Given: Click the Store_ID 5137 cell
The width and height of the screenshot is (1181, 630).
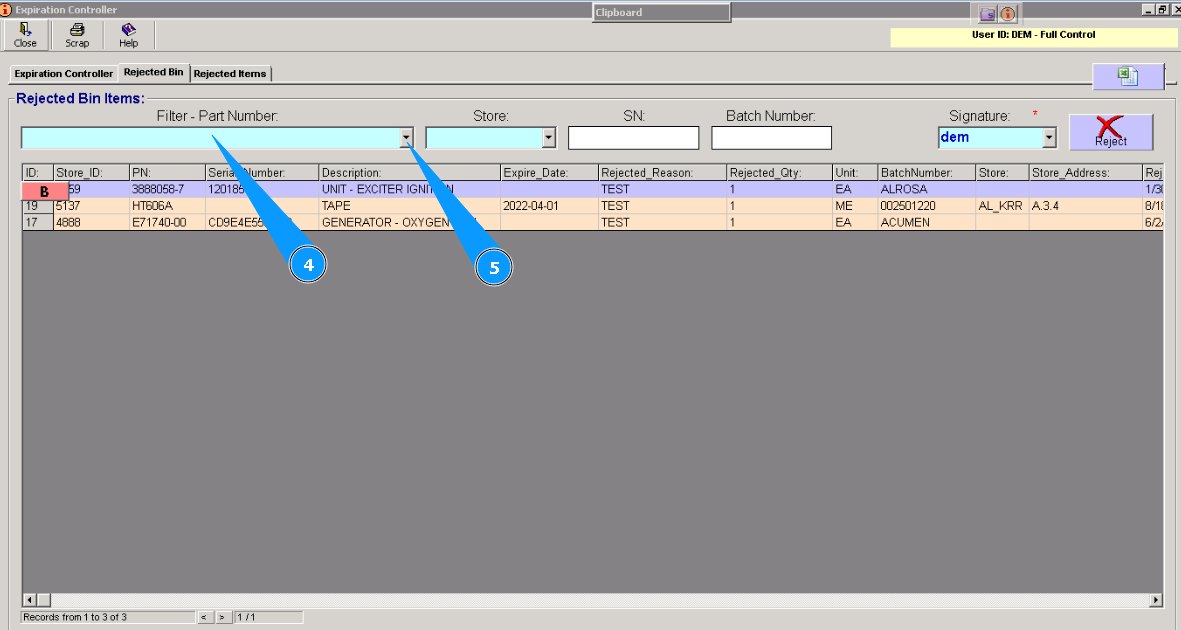Looking at the screenshot, I should coord(91,206).
